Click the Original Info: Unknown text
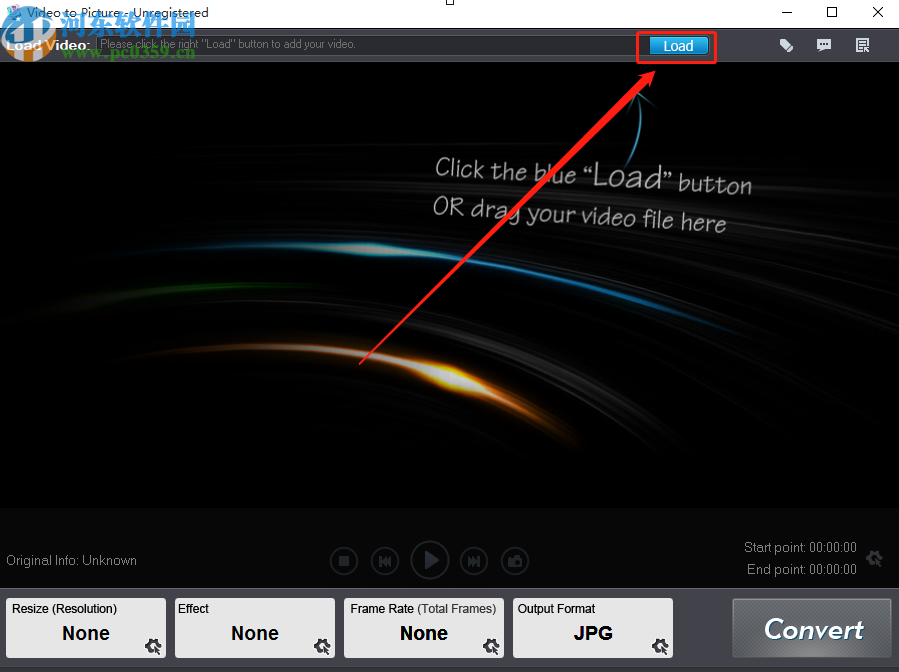Image resolution: width=899 pixels, height=672 pixels. click(x=72, y=560)
